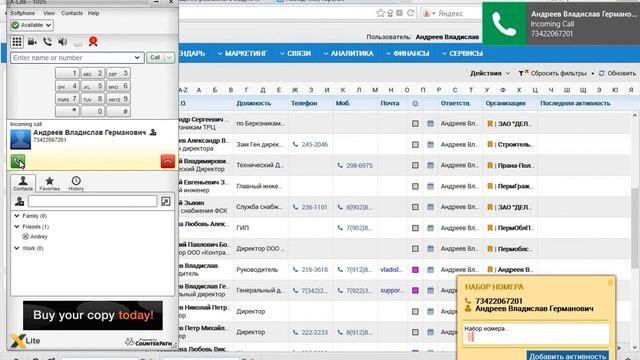
Task: Click the Добавить активность button
Action: [x=567, y=356]
